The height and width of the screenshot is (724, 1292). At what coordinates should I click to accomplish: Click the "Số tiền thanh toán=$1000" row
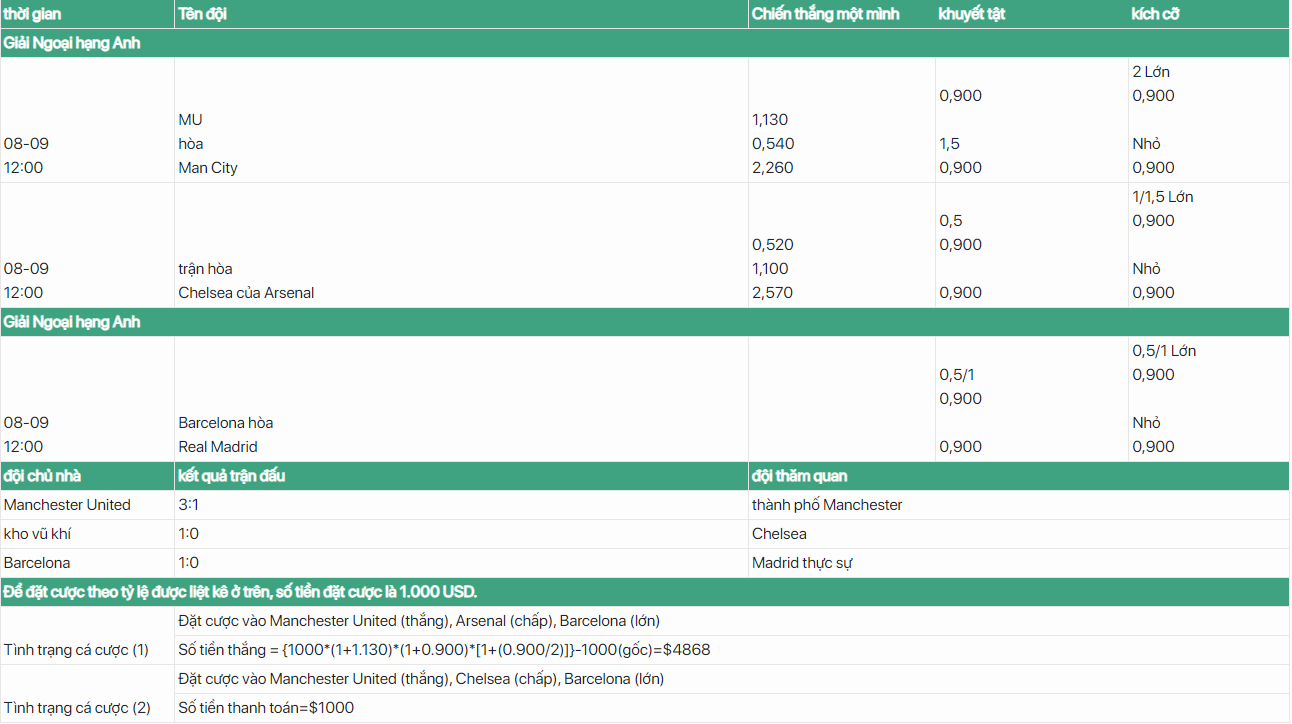(x=266, y=708)
